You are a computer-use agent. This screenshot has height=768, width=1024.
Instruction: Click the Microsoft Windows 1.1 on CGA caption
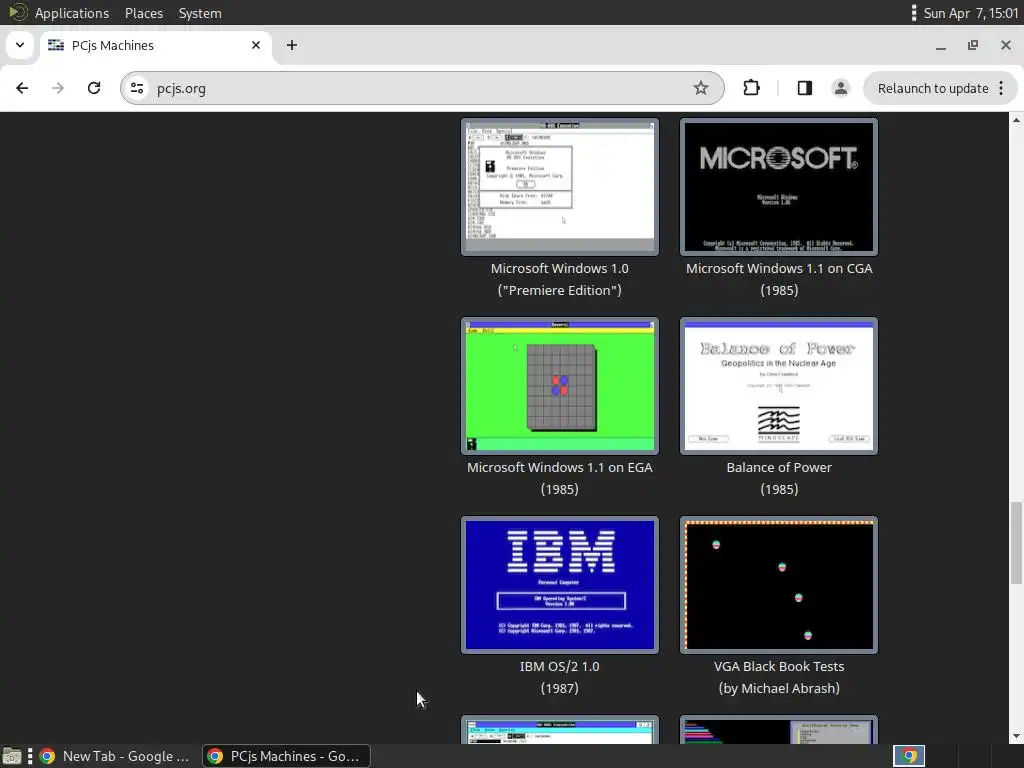point(778,279)
